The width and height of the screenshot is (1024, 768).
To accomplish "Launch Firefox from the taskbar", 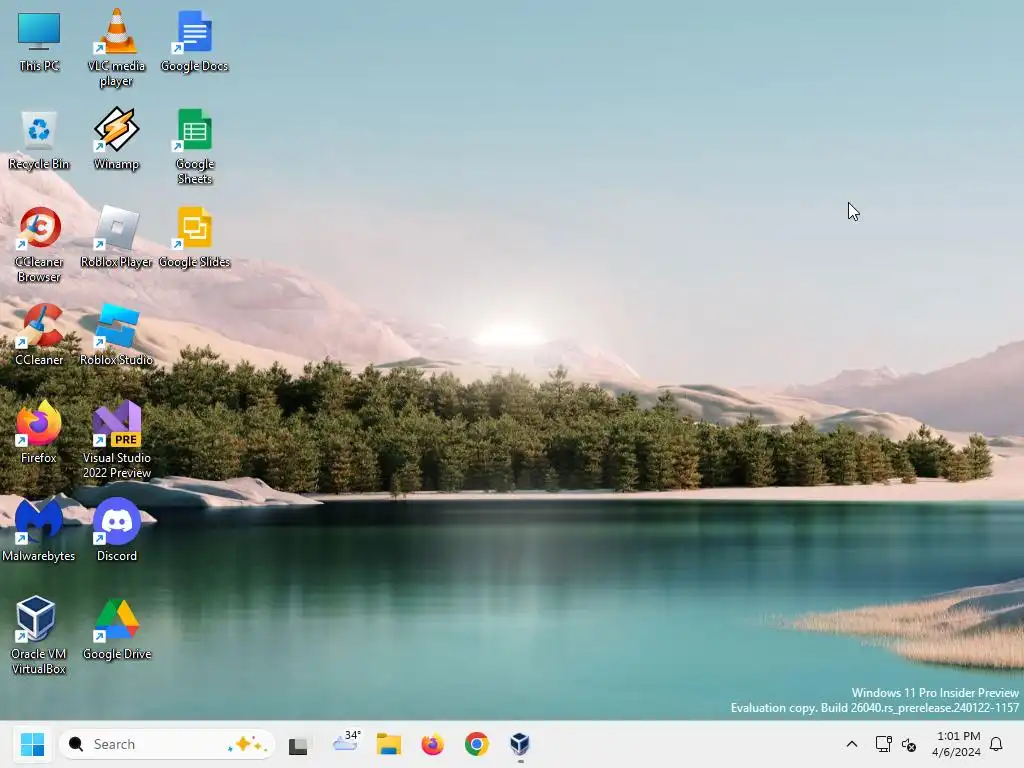I will coord(432,744).
